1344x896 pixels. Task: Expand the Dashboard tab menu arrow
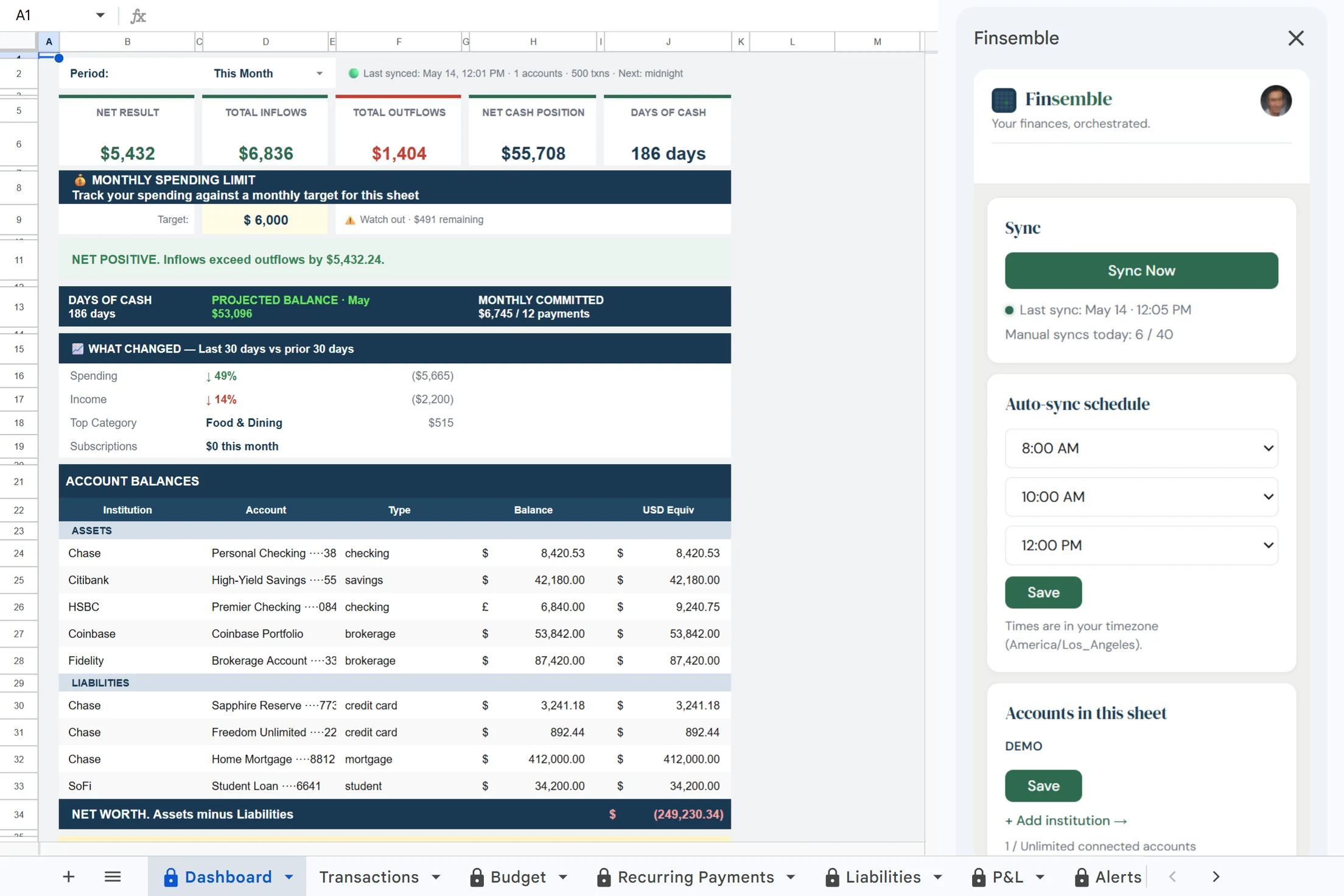click(x=289, y=877)
